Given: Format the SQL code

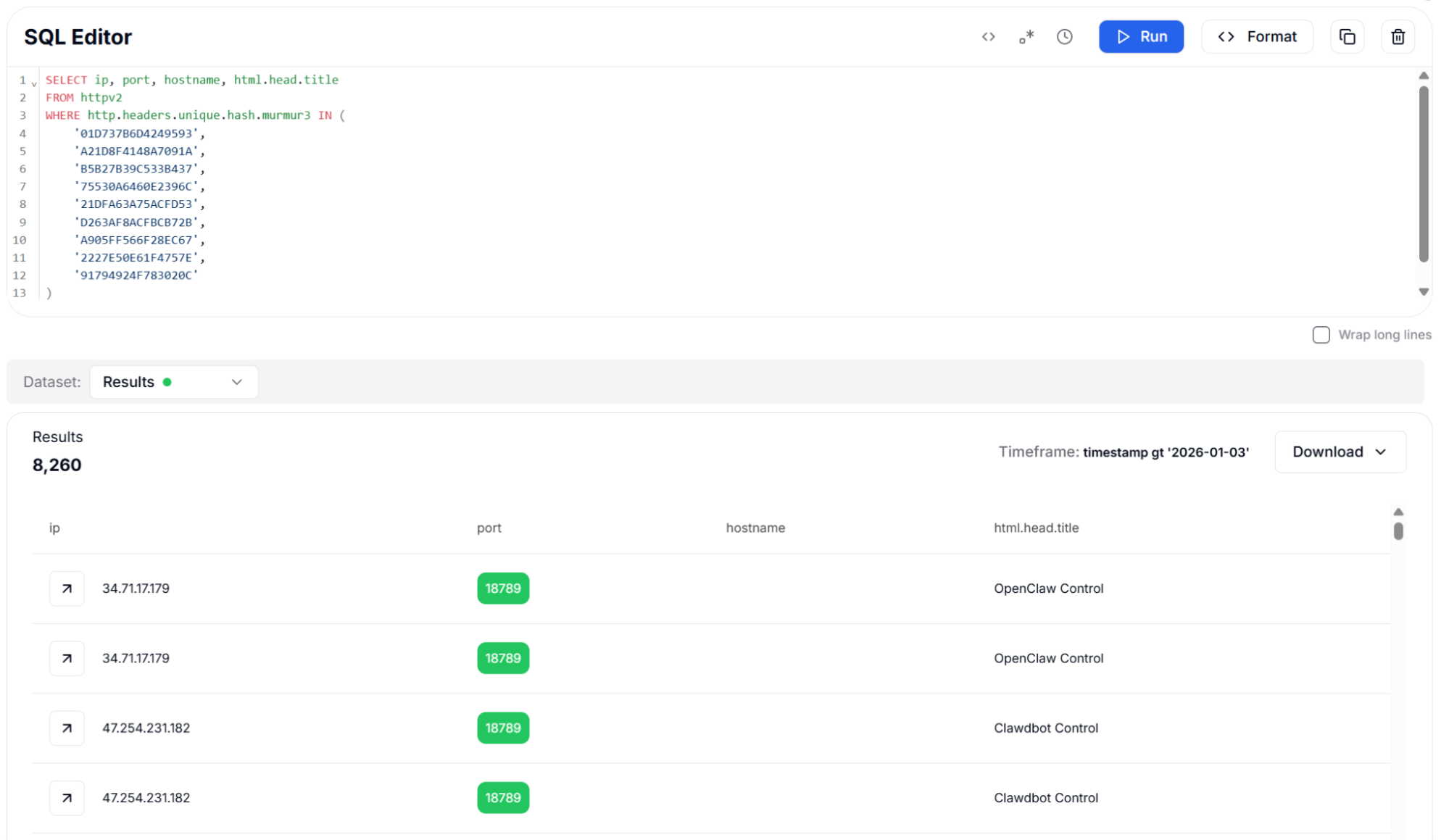Looking at the screenshot, I should [1257, 37].
